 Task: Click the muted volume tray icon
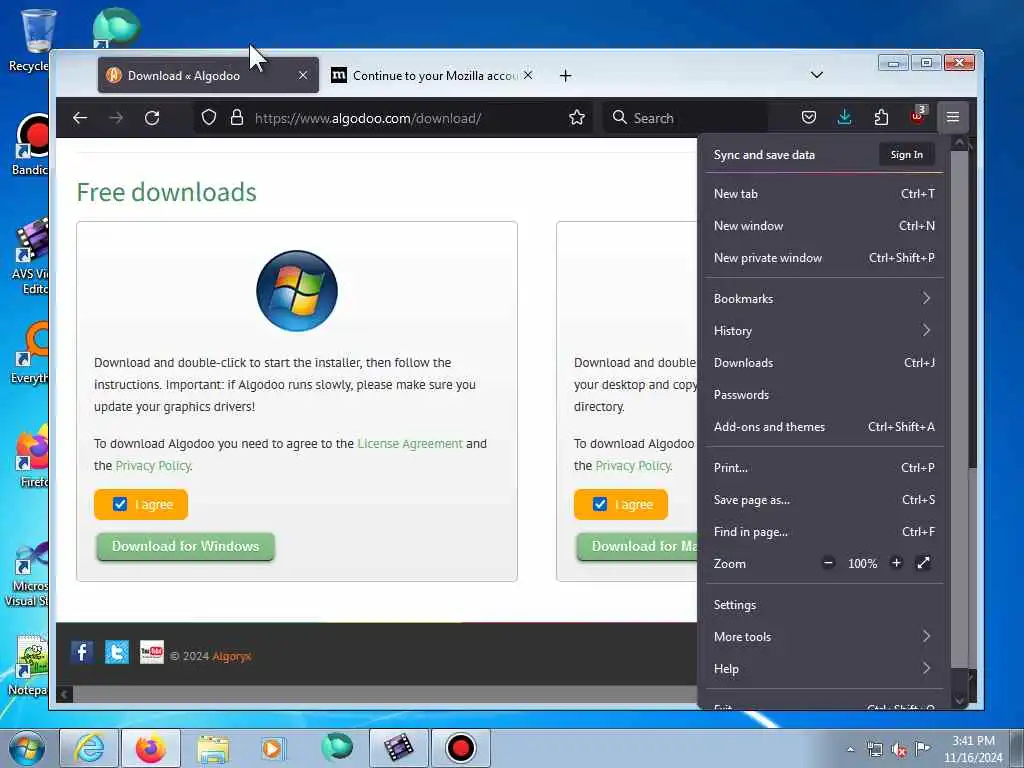[x=899, y=750]
